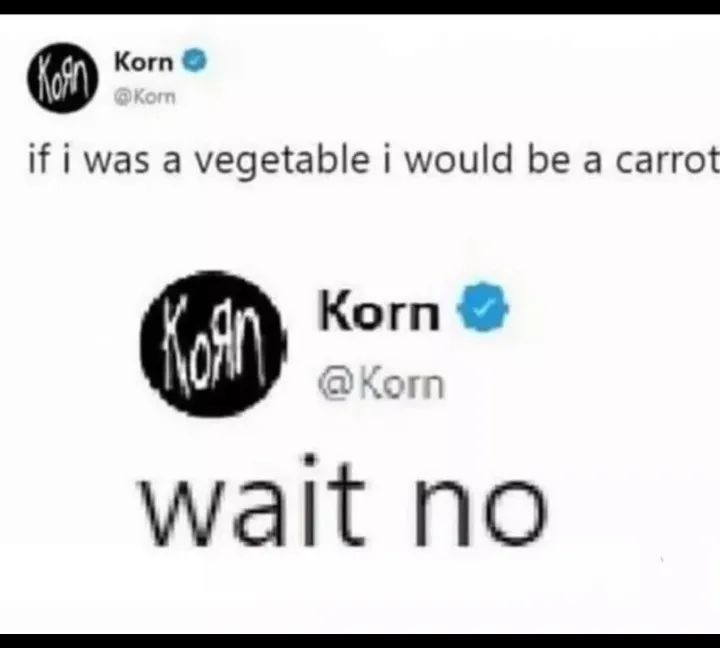
Task: Click the word 'wait' in the second tweet
Action: pyautogui.click(x=252, y=501)
